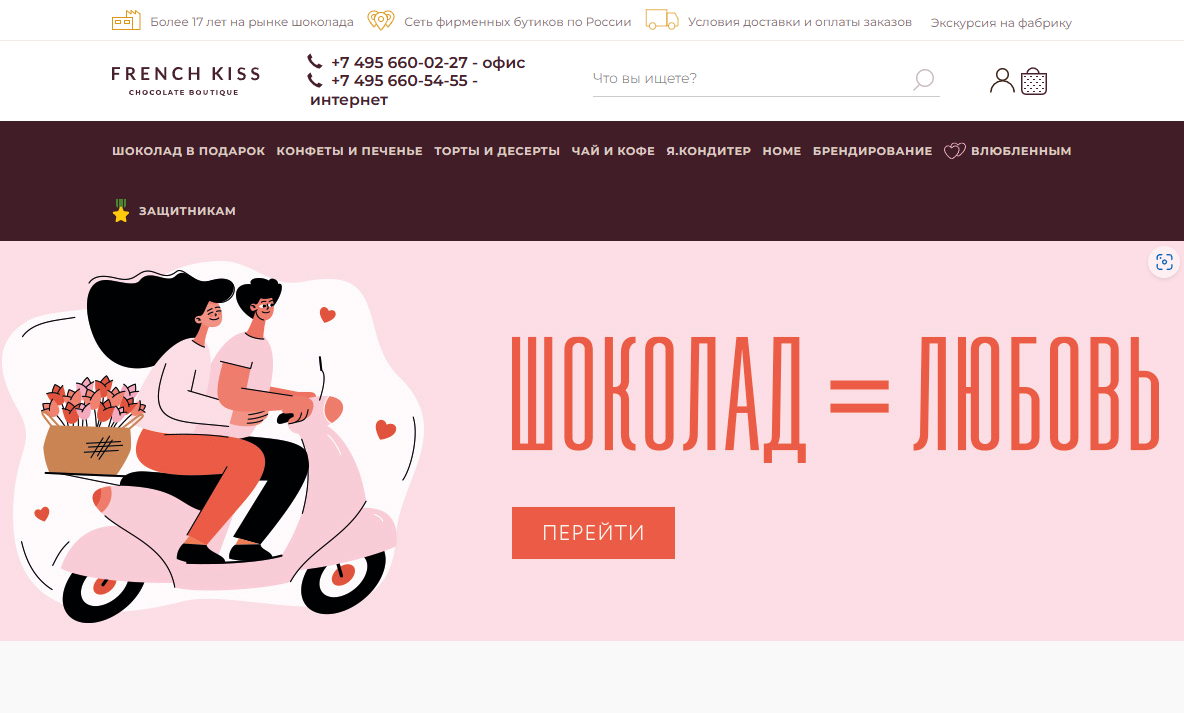1184x713 pixels.
Task: Click the ПЕРЕЙТИ button
Action: pos(594,533)
